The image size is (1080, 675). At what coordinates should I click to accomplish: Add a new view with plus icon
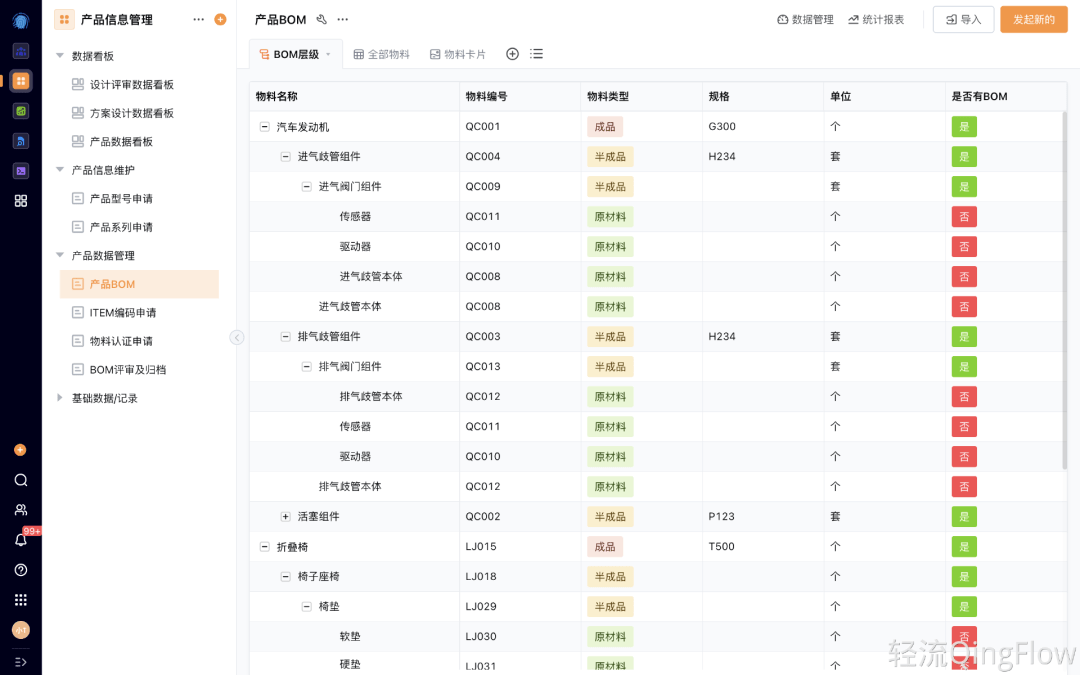coord(512,54)
